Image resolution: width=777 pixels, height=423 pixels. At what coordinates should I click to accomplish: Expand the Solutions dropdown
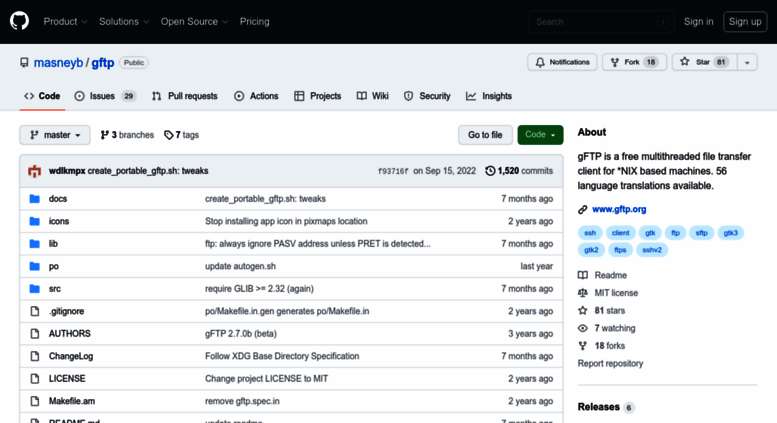(124, 21)
